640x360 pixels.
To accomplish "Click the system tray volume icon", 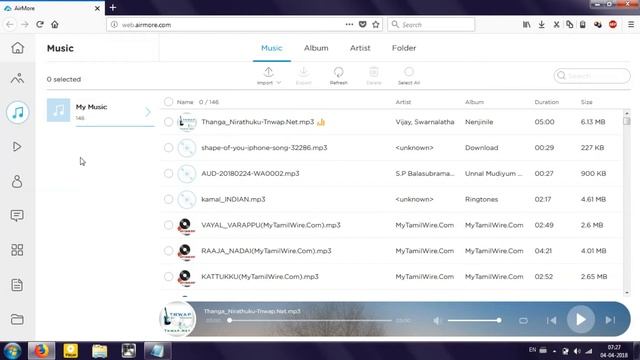I will pos(577,351).
